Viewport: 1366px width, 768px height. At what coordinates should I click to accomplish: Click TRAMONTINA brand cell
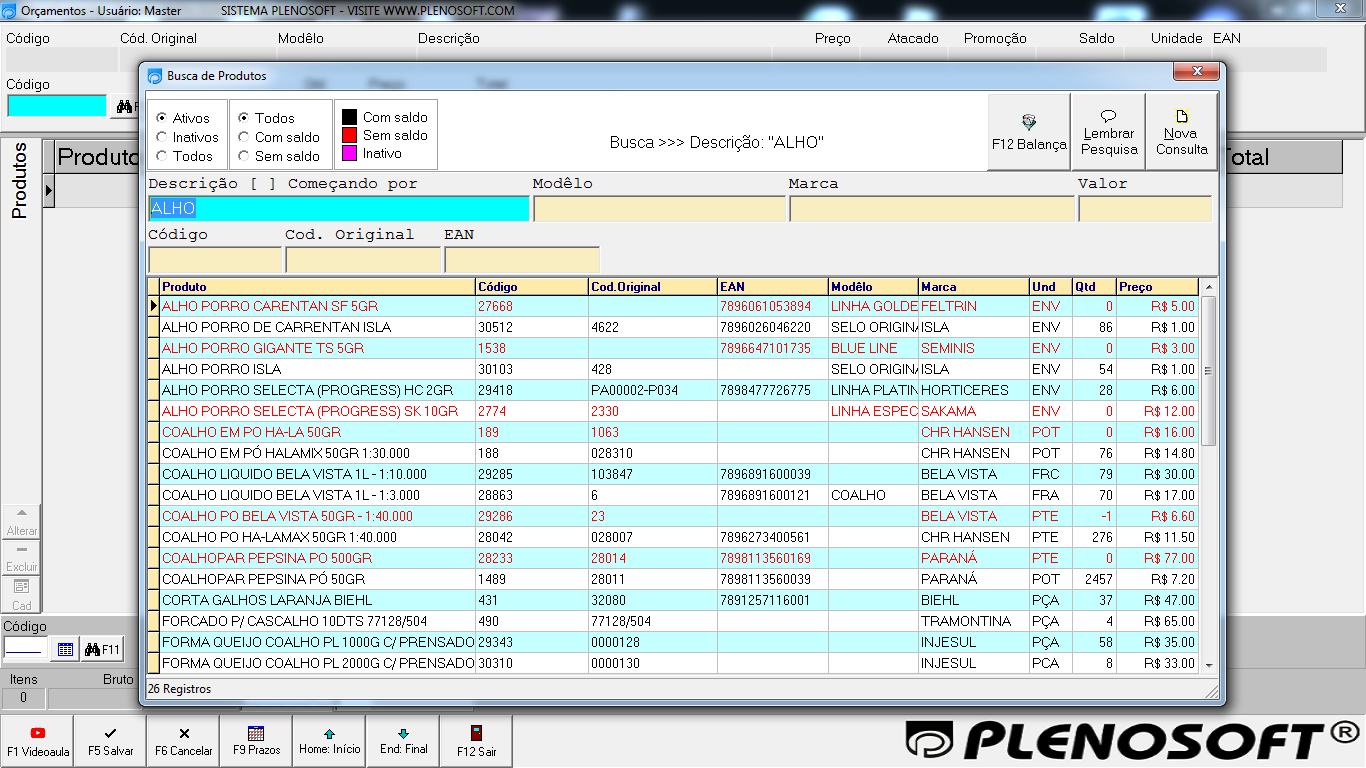point(974,621)
